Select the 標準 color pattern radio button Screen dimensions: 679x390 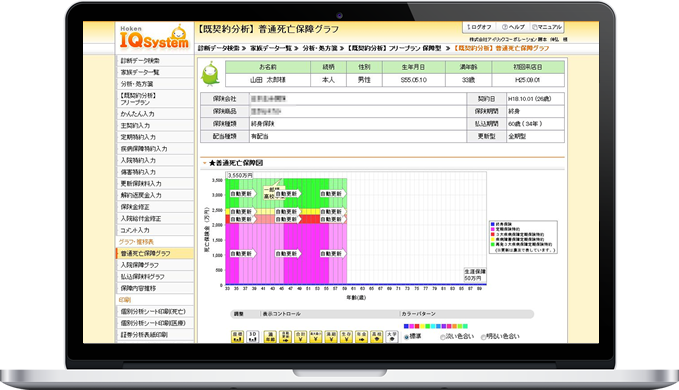point(406,337)
